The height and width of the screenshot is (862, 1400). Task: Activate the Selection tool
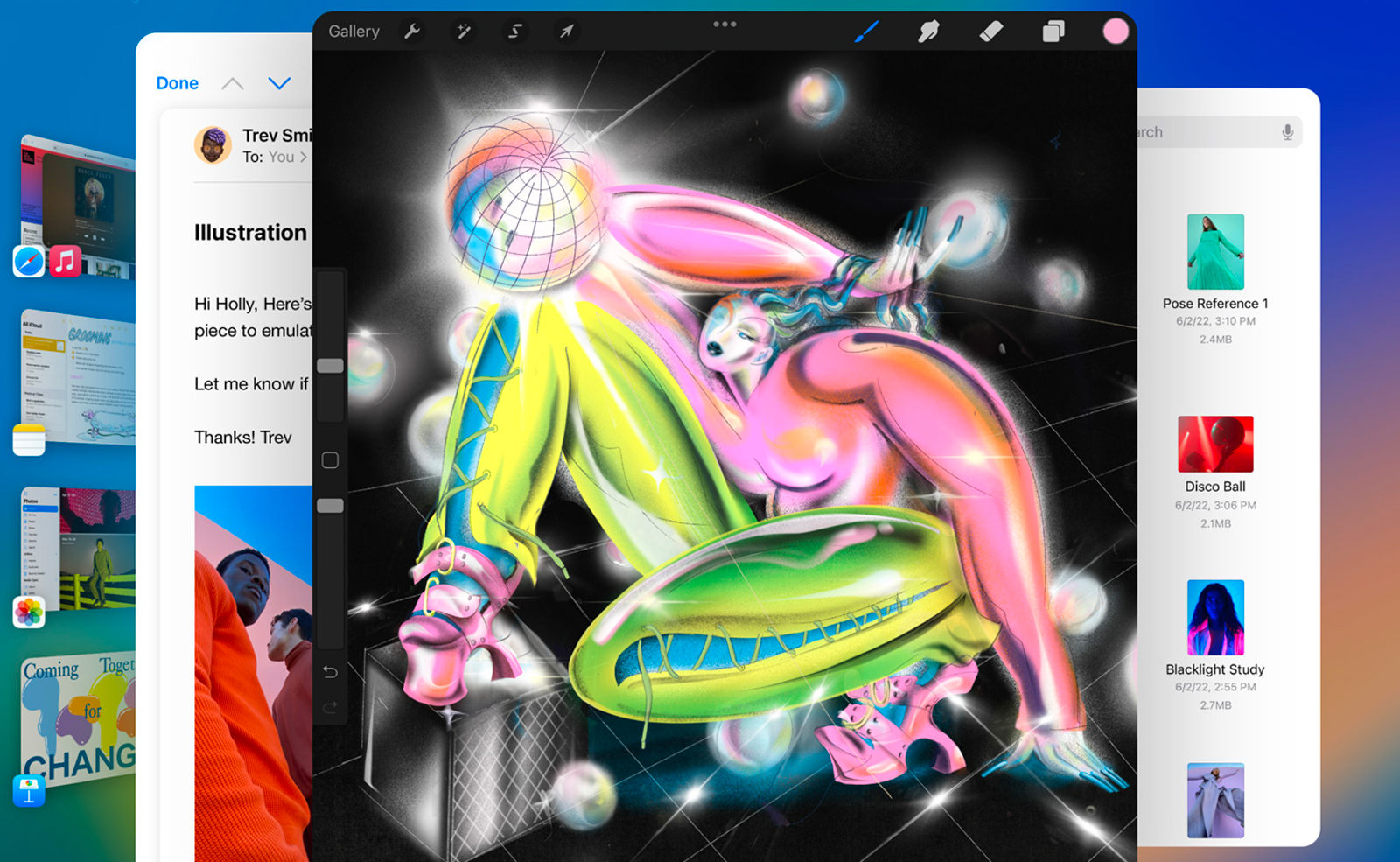[x=514, y=31]
